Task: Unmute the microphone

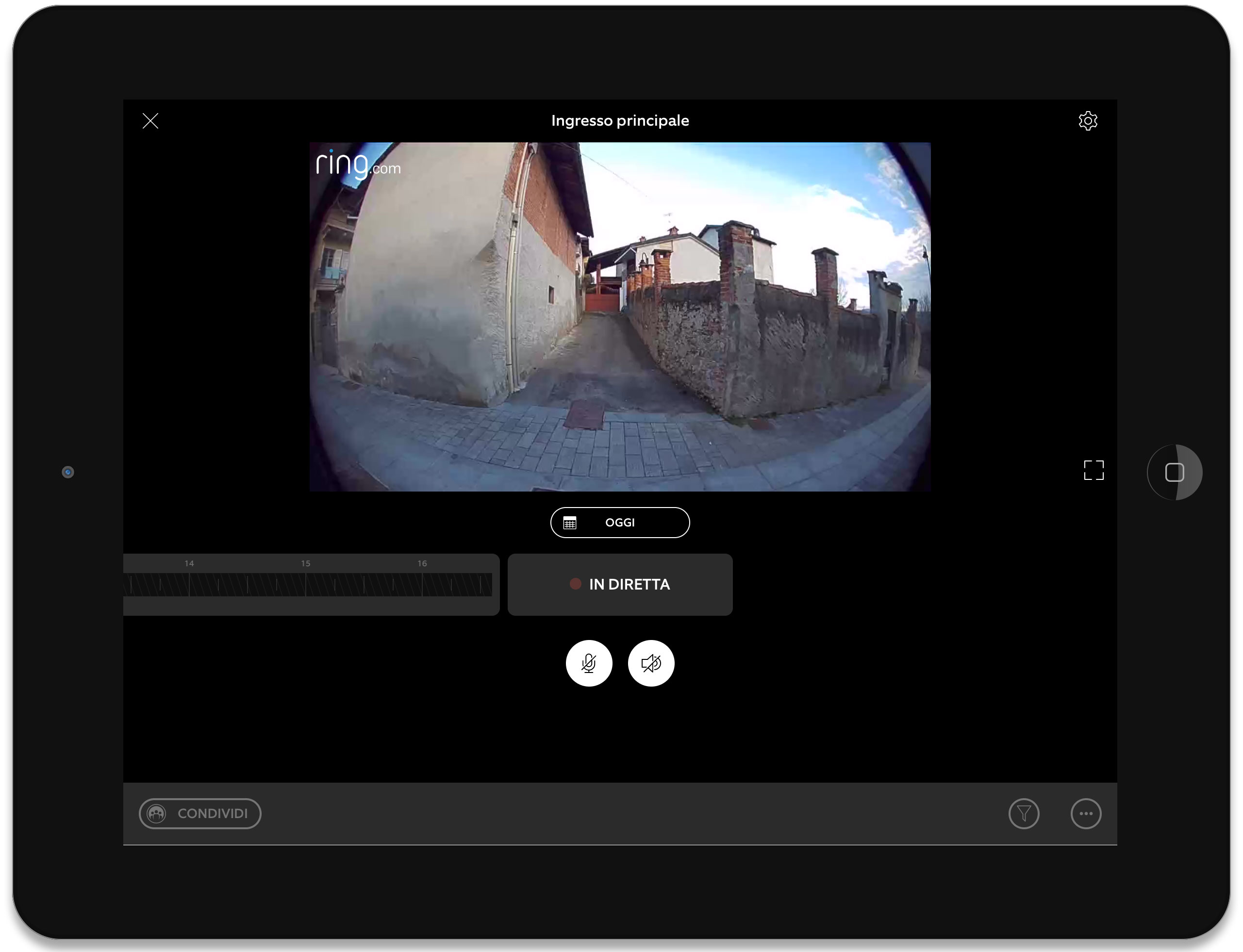Action: pos(589,663)
